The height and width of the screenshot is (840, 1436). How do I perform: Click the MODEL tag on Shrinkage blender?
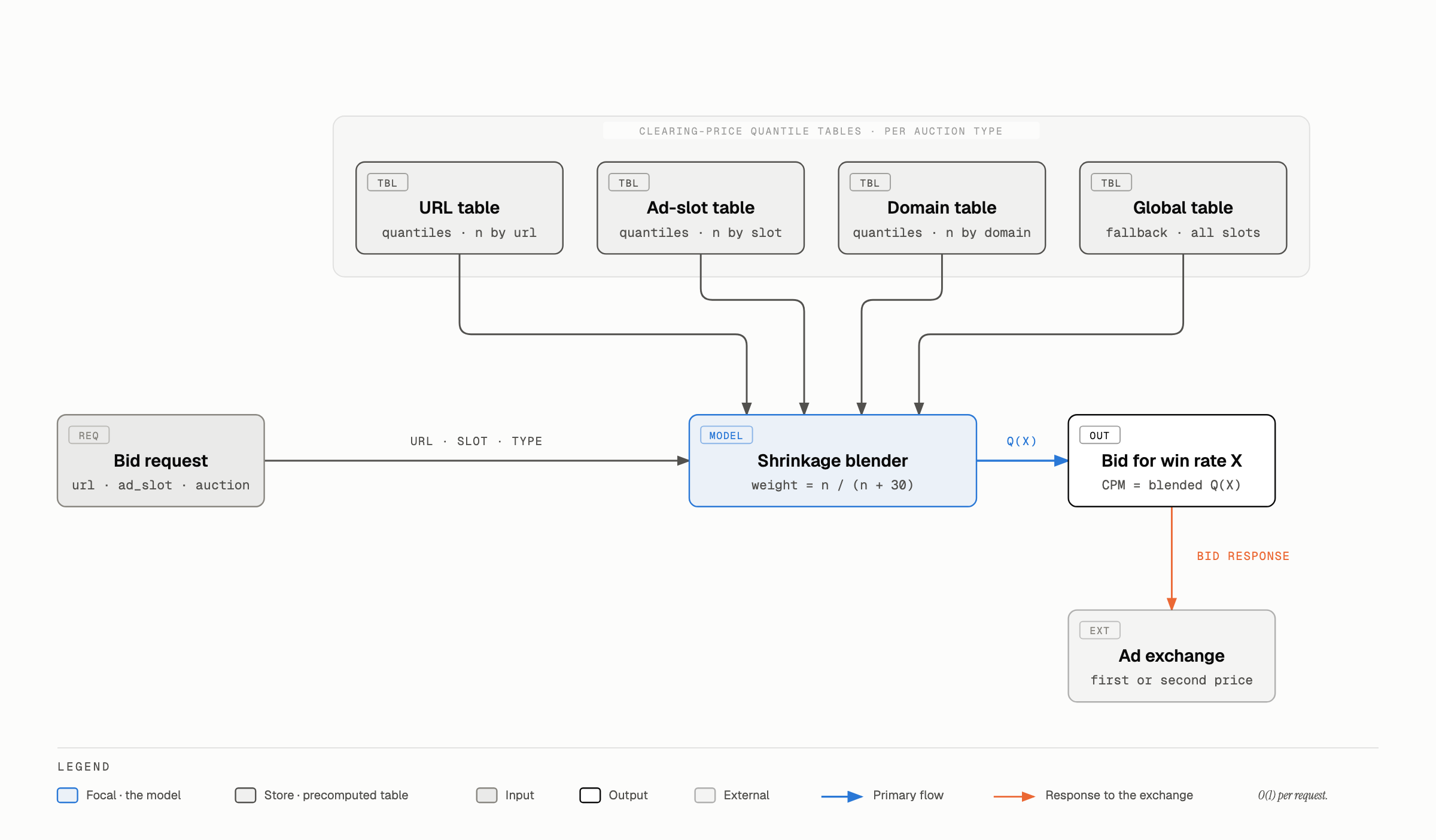click(726, 435)
